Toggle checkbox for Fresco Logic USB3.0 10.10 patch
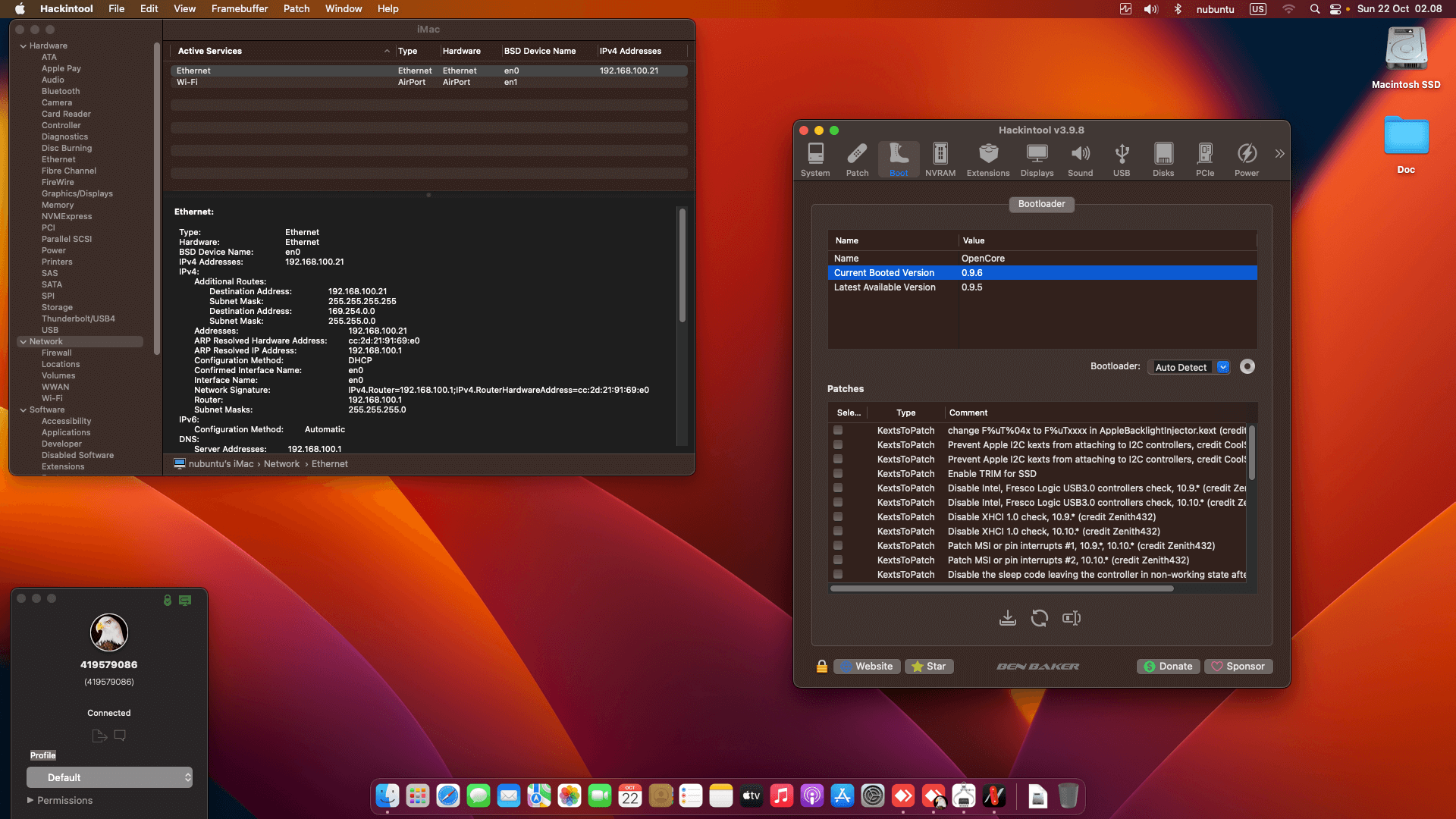 (838, 502)
